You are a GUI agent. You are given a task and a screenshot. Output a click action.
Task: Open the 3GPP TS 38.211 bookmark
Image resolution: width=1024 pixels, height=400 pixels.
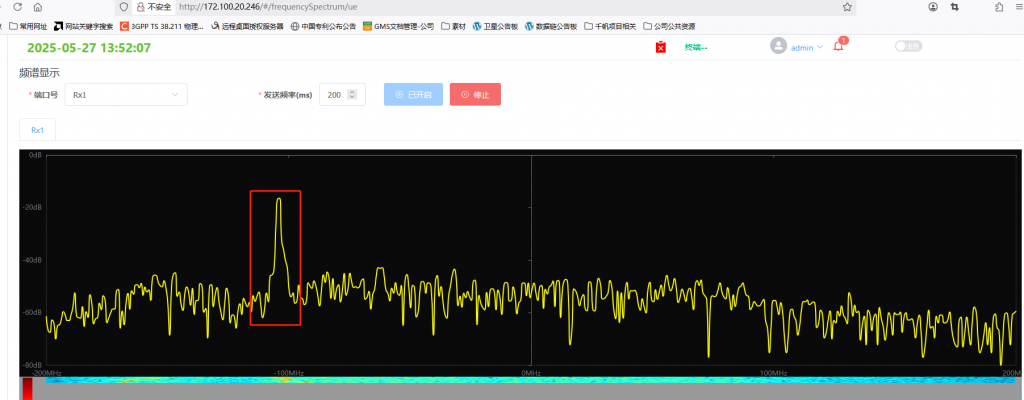162,27
